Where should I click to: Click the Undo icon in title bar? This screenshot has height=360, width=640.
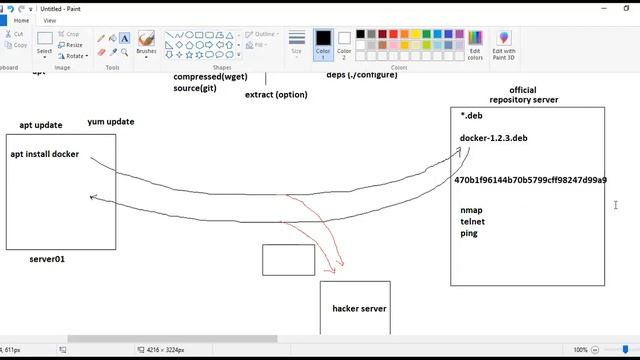tap(11, 9)
